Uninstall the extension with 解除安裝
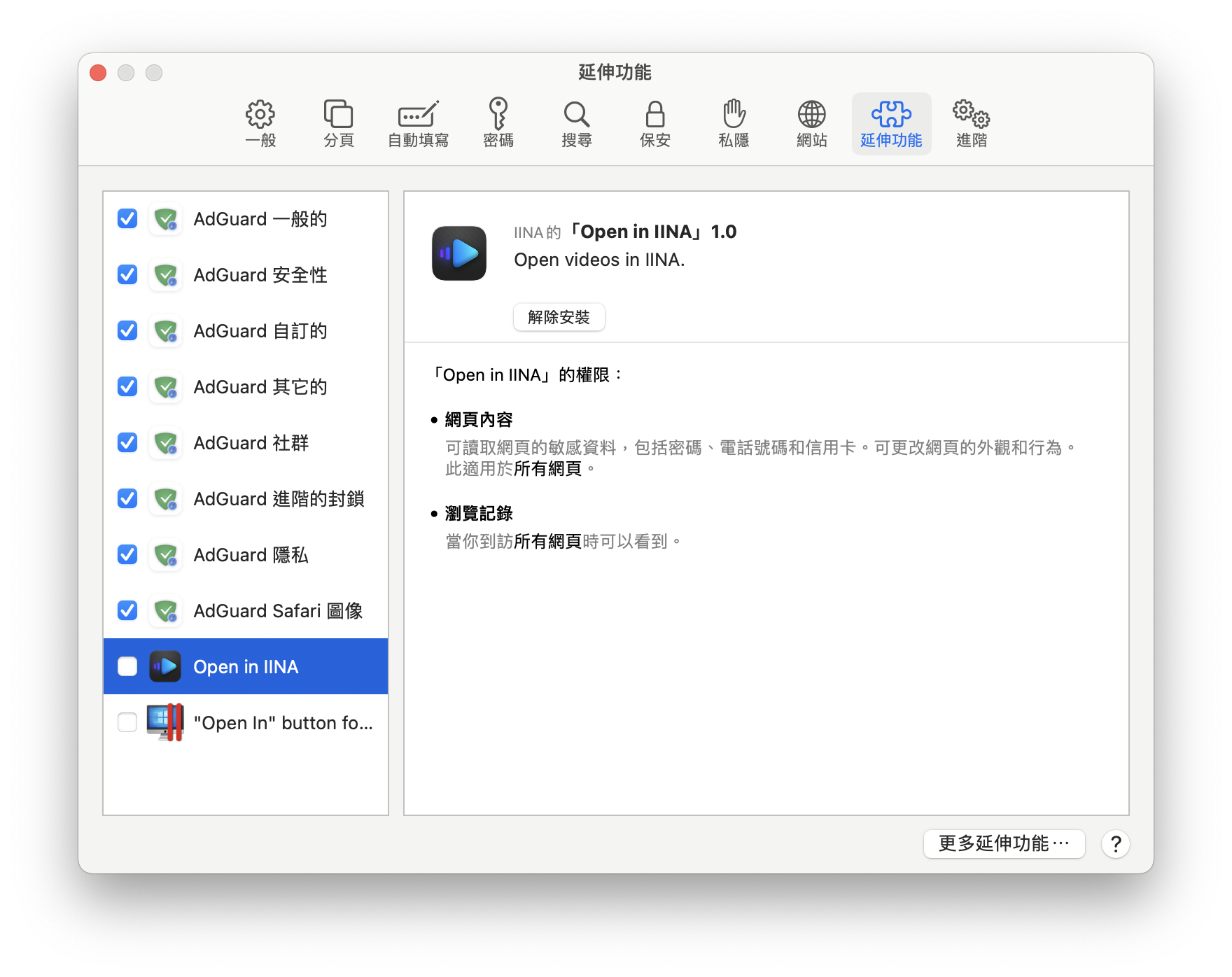 point(559,318)
